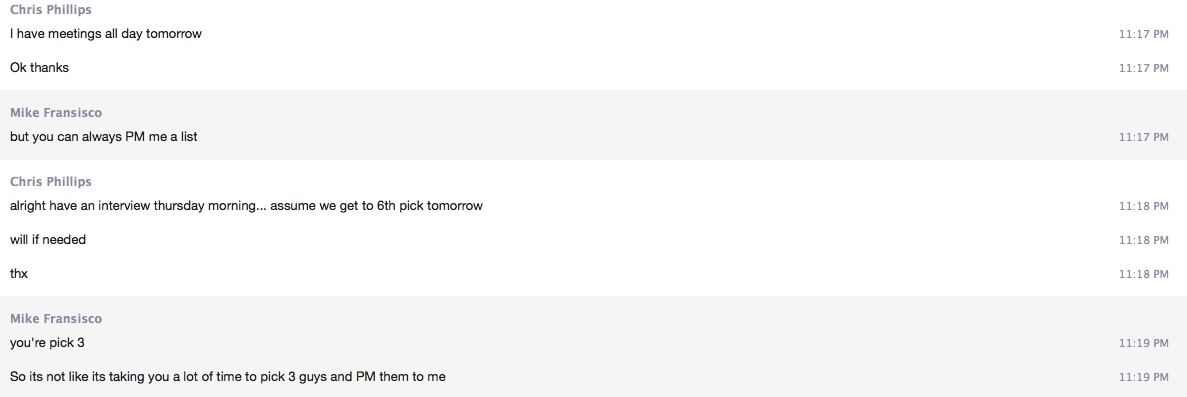
Task: Click timestamp next to 'I have meetings' message
Action: coord(1144,34)
